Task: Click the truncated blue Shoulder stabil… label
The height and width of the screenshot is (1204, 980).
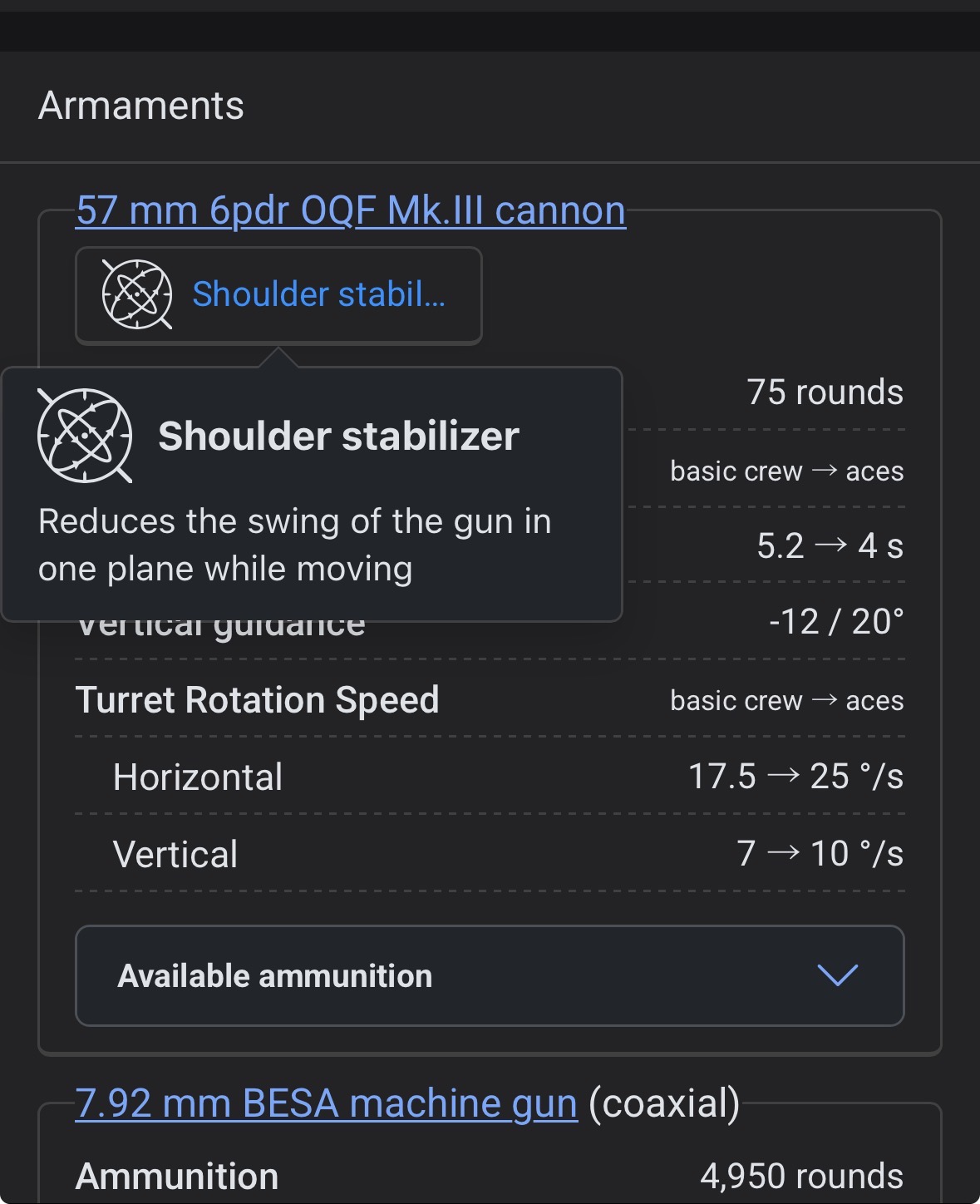Action: [x=318, y=294]
